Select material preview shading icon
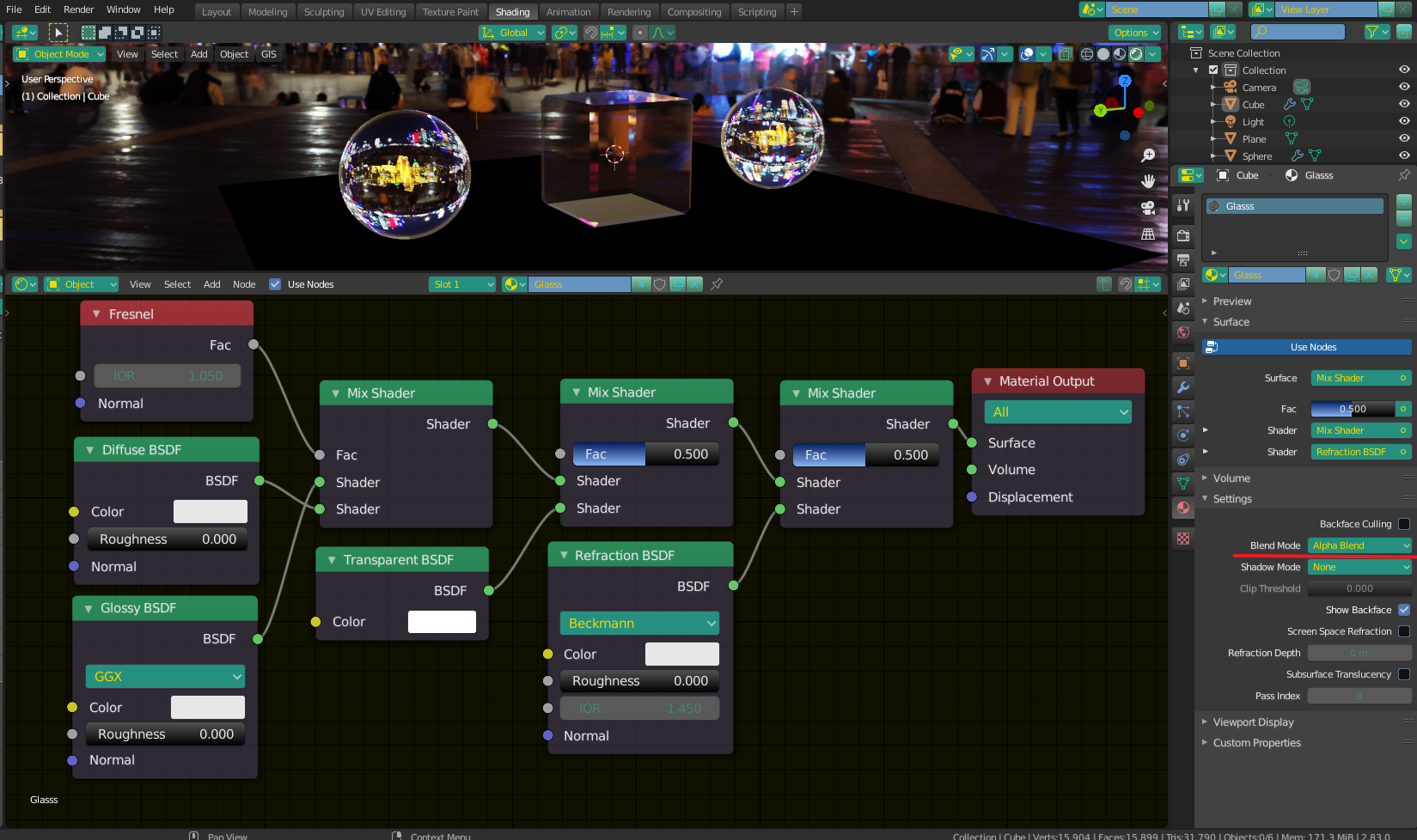 [x=1120, y=54]
